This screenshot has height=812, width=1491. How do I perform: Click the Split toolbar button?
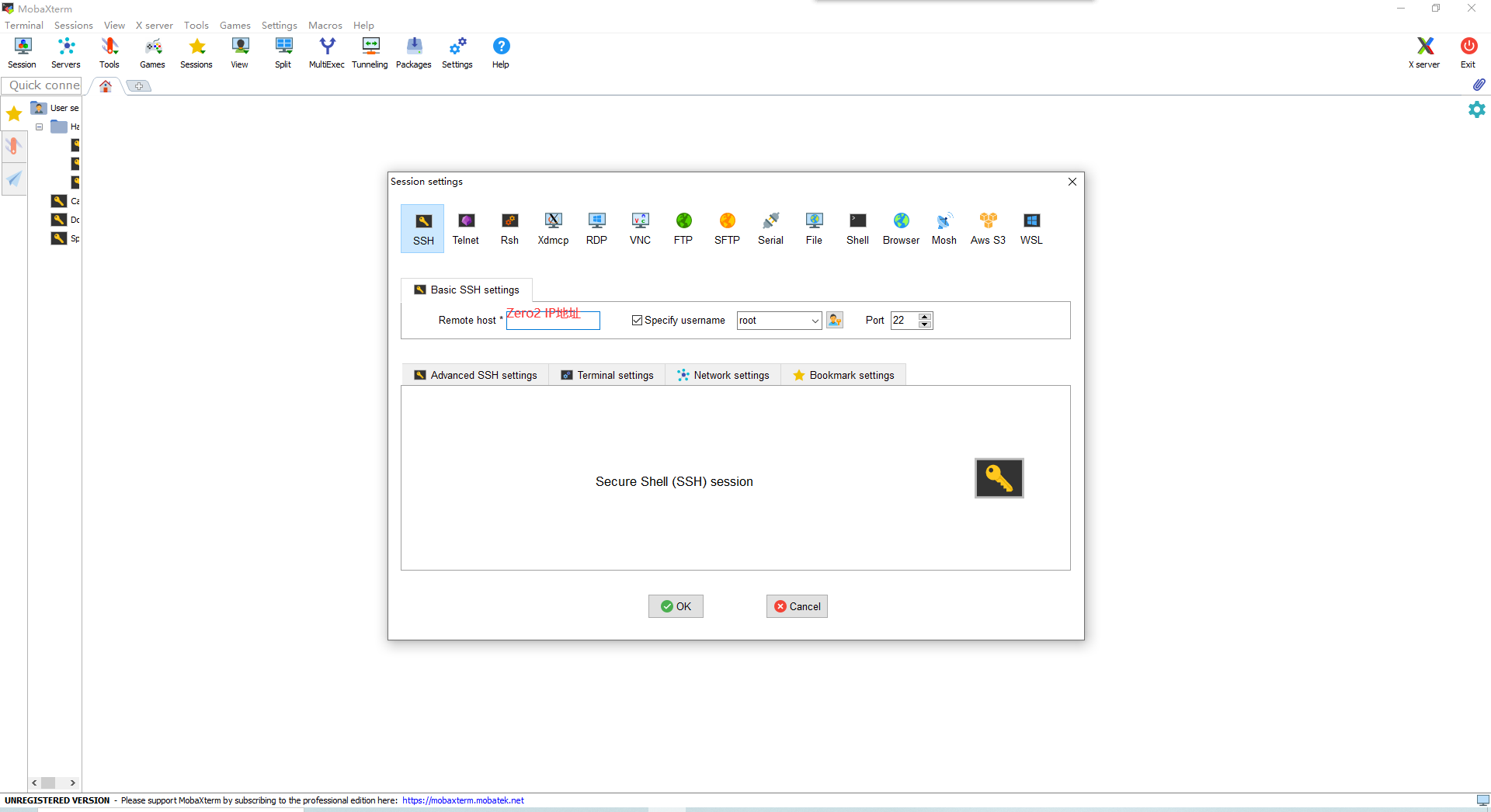click(x=283, y=53)
